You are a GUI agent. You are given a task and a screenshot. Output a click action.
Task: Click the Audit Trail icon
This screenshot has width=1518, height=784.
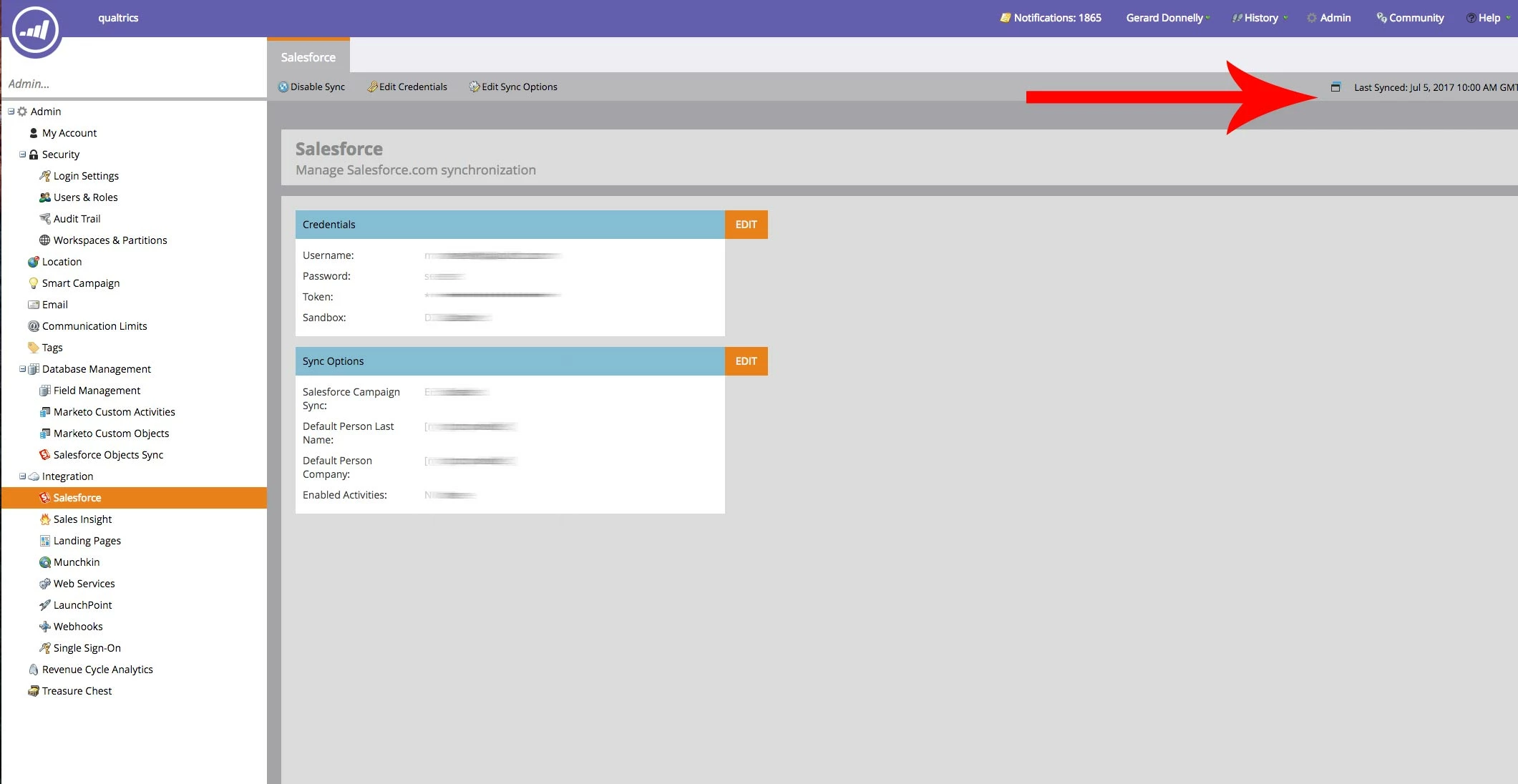[44, 219]
